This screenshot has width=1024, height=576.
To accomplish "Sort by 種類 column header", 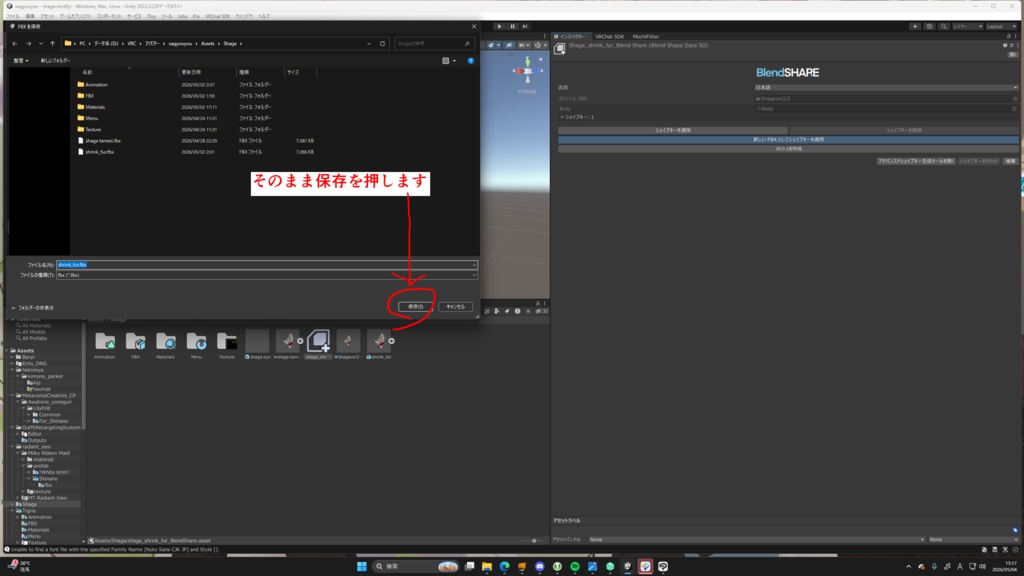I will coord(244,72).
